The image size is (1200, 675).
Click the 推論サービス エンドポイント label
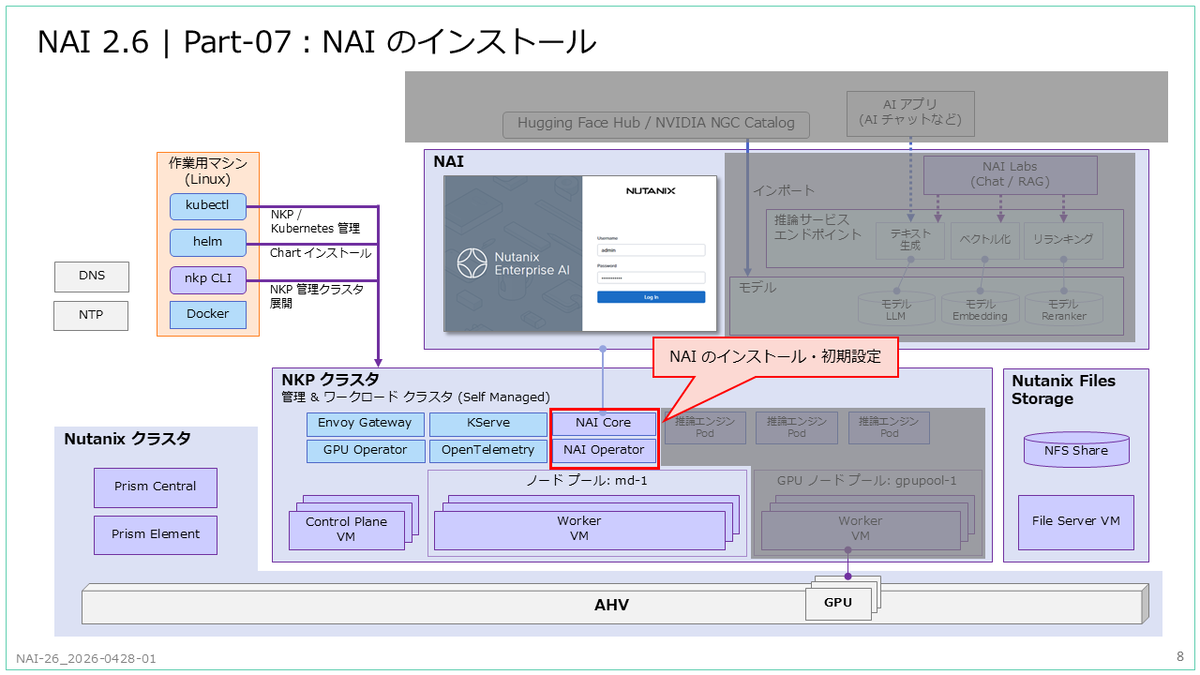818,227
